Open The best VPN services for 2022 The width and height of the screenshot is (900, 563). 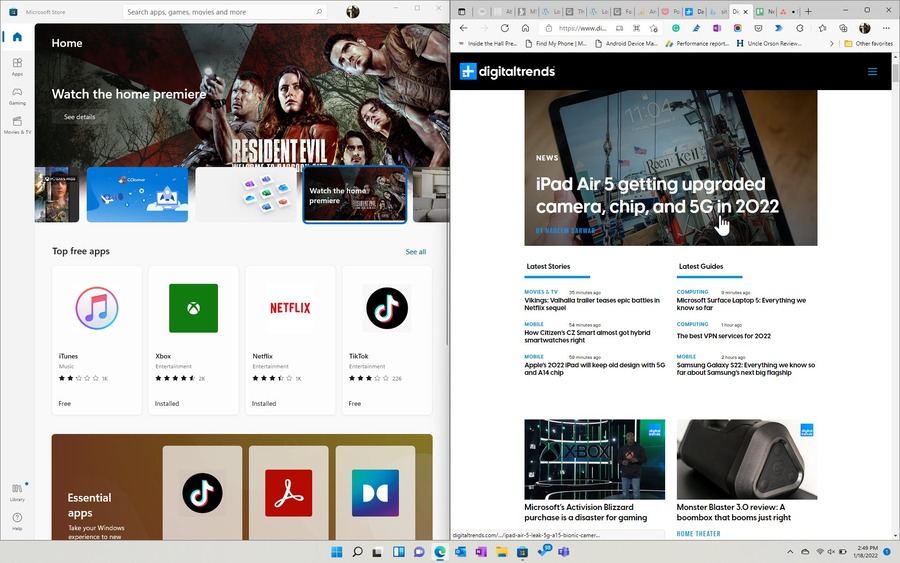tap(723, 336)
